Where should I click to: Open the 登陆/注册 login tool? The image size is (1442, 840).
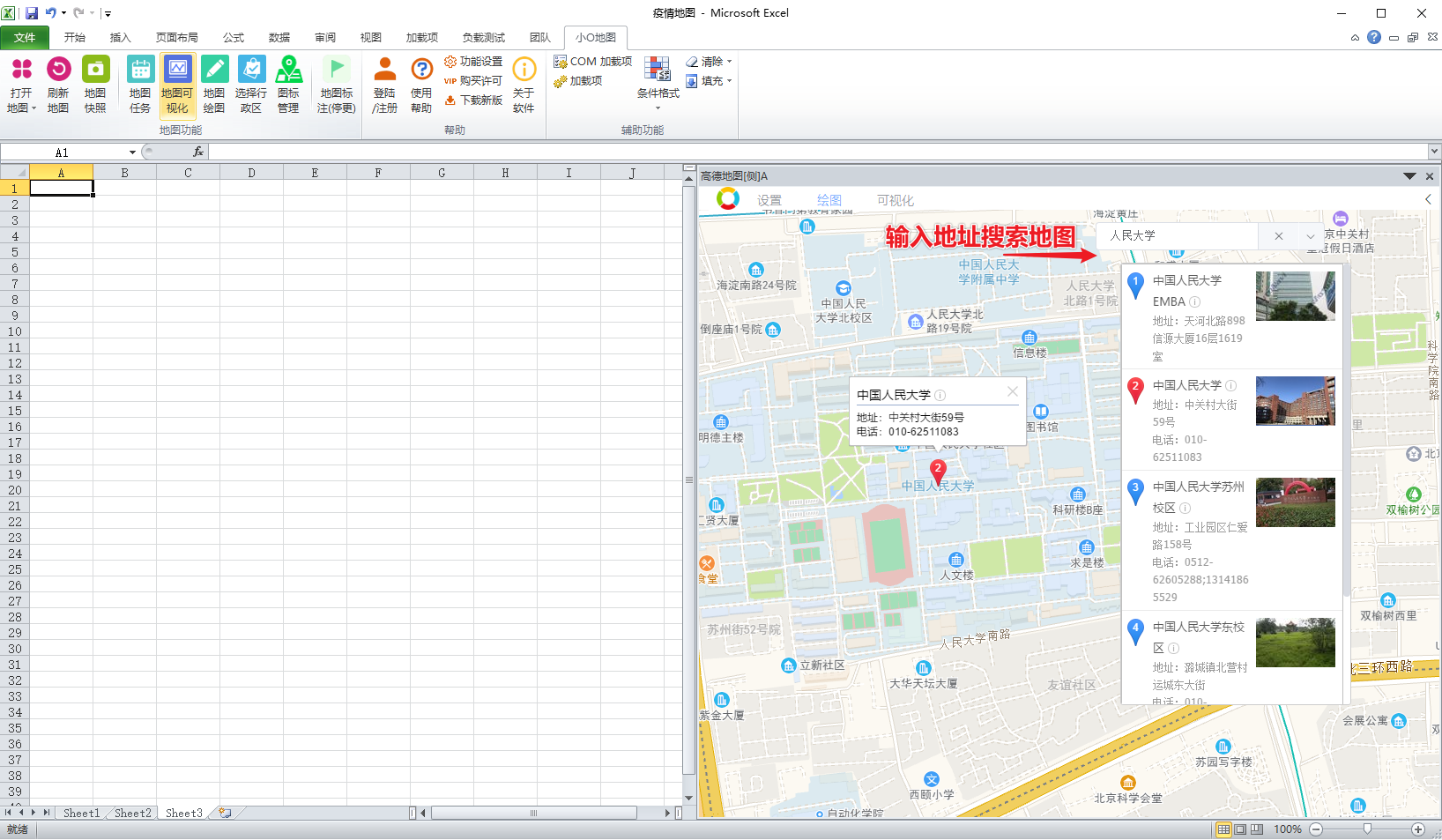(x=384, y=85)
